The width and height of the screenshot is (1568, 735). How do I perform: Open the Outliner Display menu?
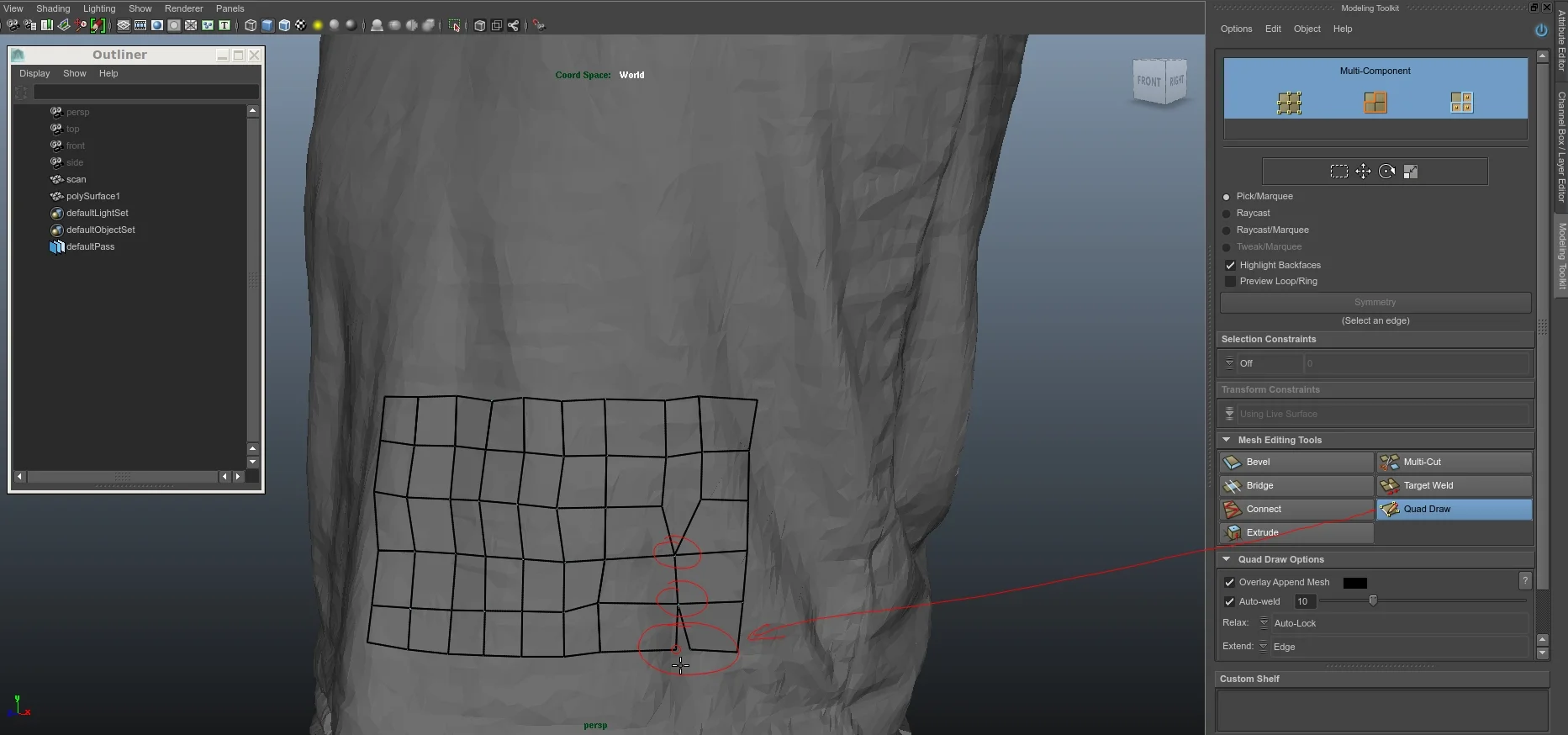pos(34,73)
